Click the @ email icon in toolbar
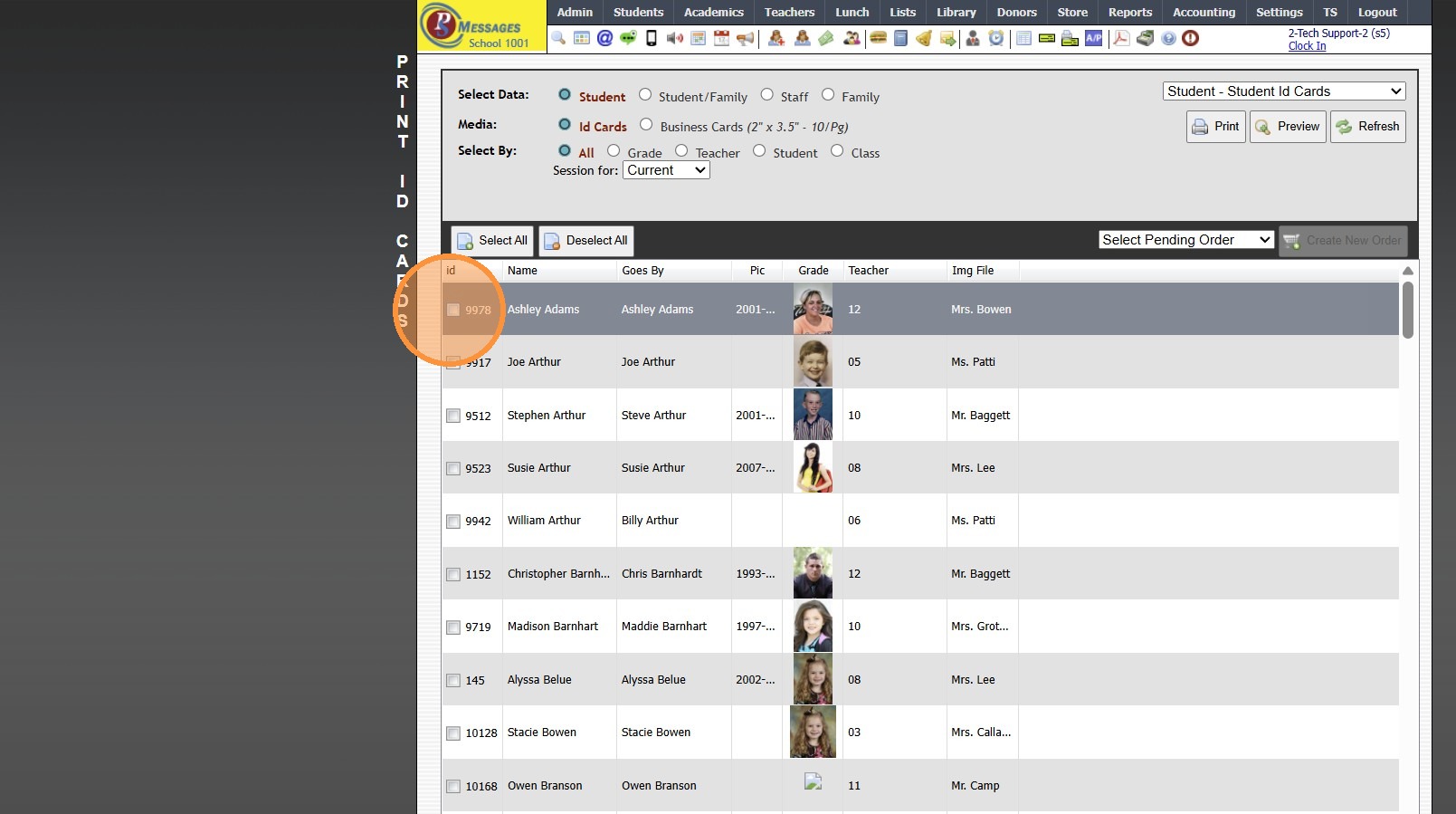This screenshot has width=1456, height=814. (604, 38)
